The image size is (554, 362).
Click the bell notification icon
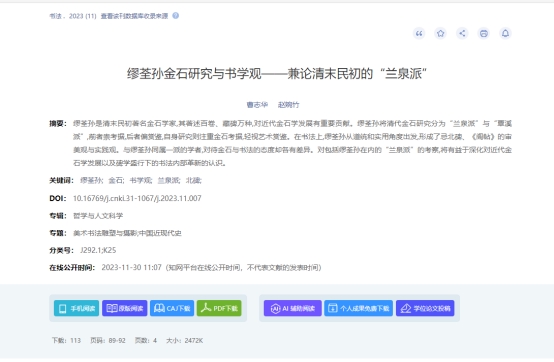506,33
